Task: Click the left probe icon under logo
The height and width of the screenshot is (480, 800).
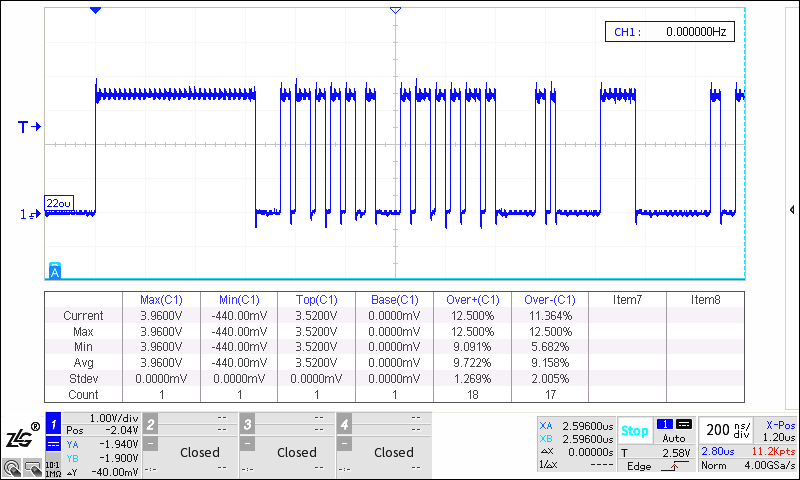Action: click(x=11, y=466)
